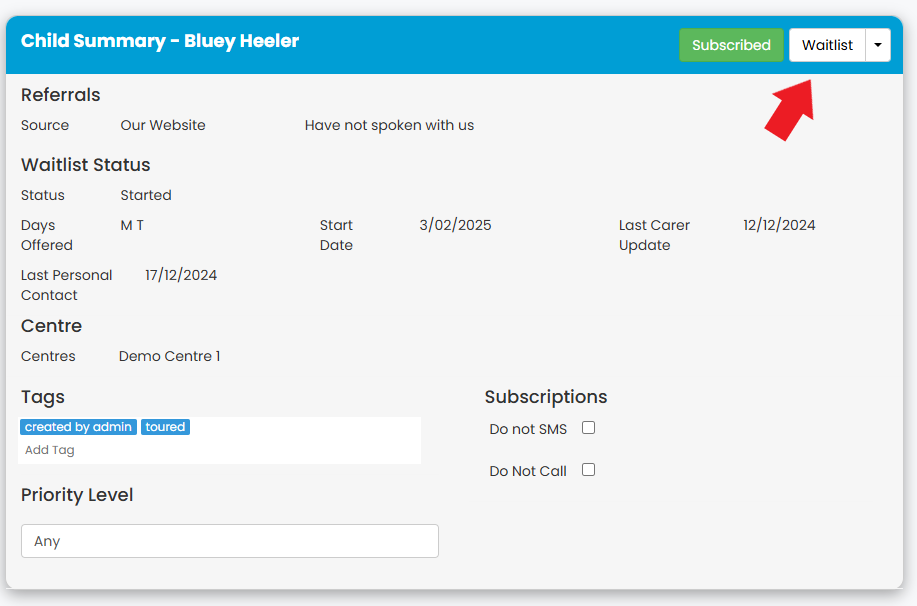Click the 'Do not SMS' label text
Viewport: 917px width, 606px height.
(x=528, y=429)
